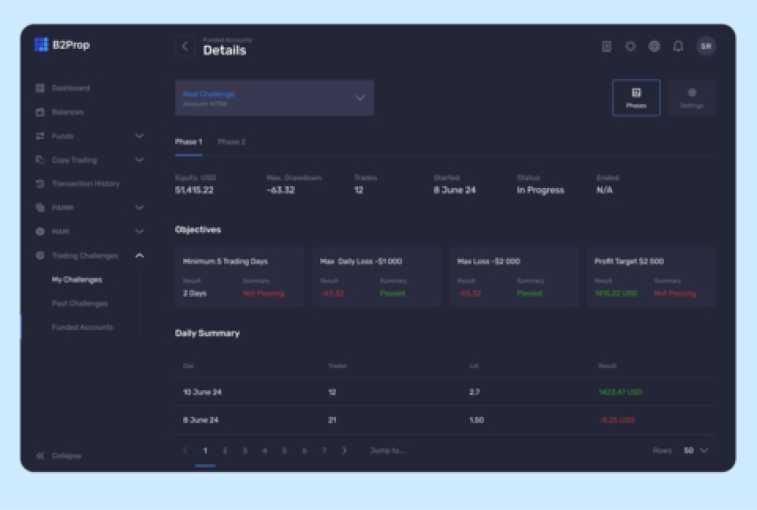
Task: Collapse the Trading Challenges section
Action: click(139, 256)
